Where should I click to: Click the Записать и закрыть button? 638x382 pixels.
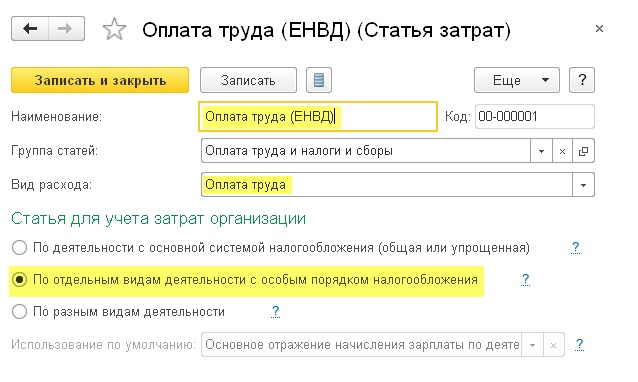[x=100, y=80]
